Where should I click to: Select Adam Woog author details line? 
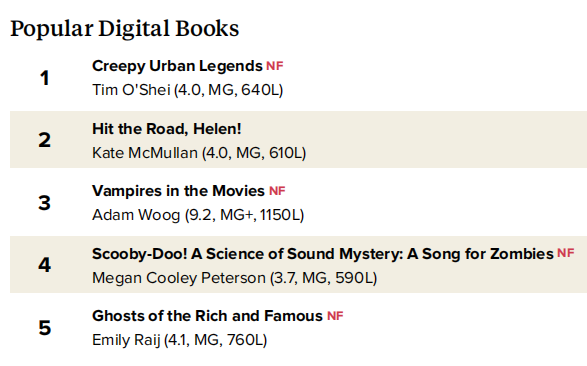tap(198, 215)
